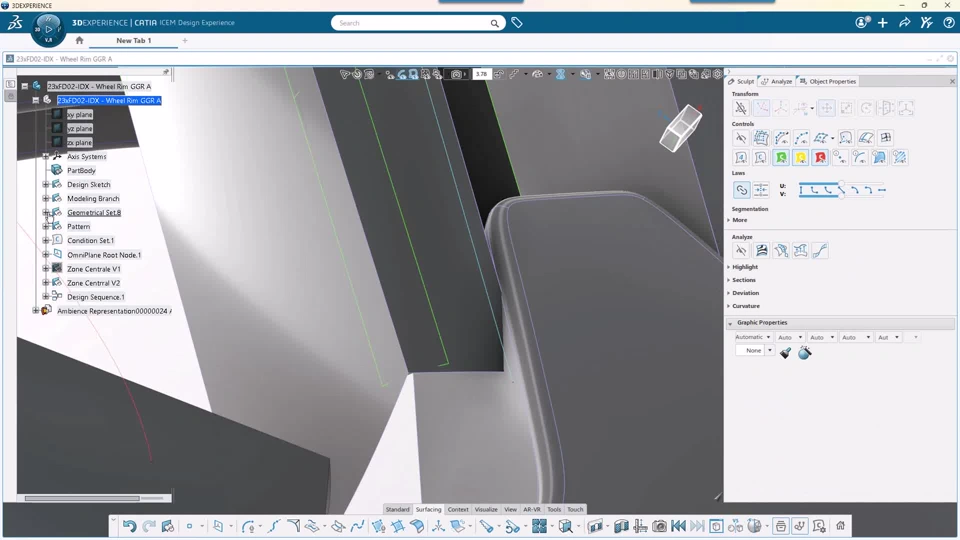Select the Zone Centrale V1 tree item
Image resolution: width=960 pixels, height=540 pixels.
point(93,269)
